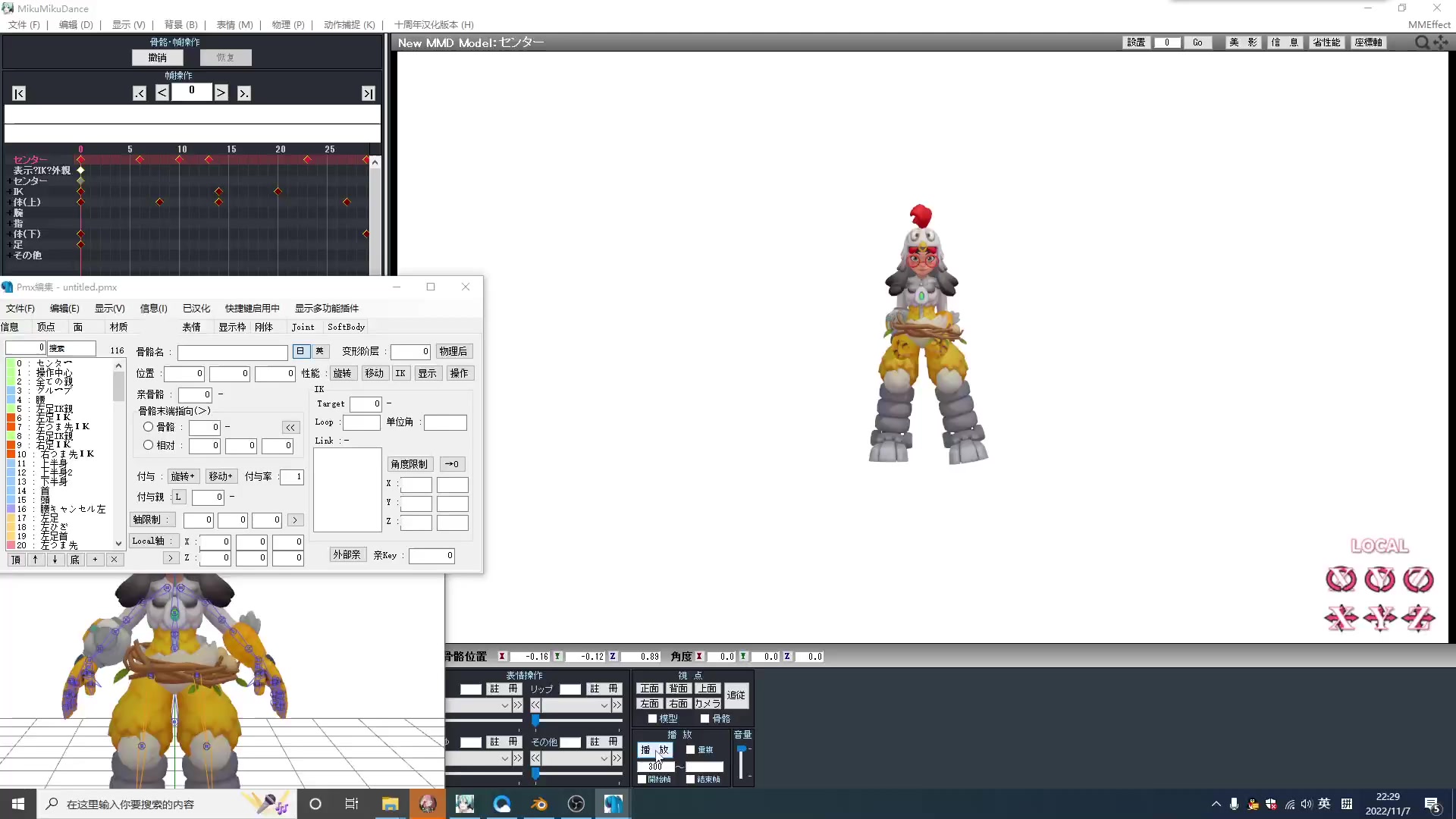Open 编辑(E) menu in Pmx editor
This screenshot has width=1456, height=819.
point(64,308)
